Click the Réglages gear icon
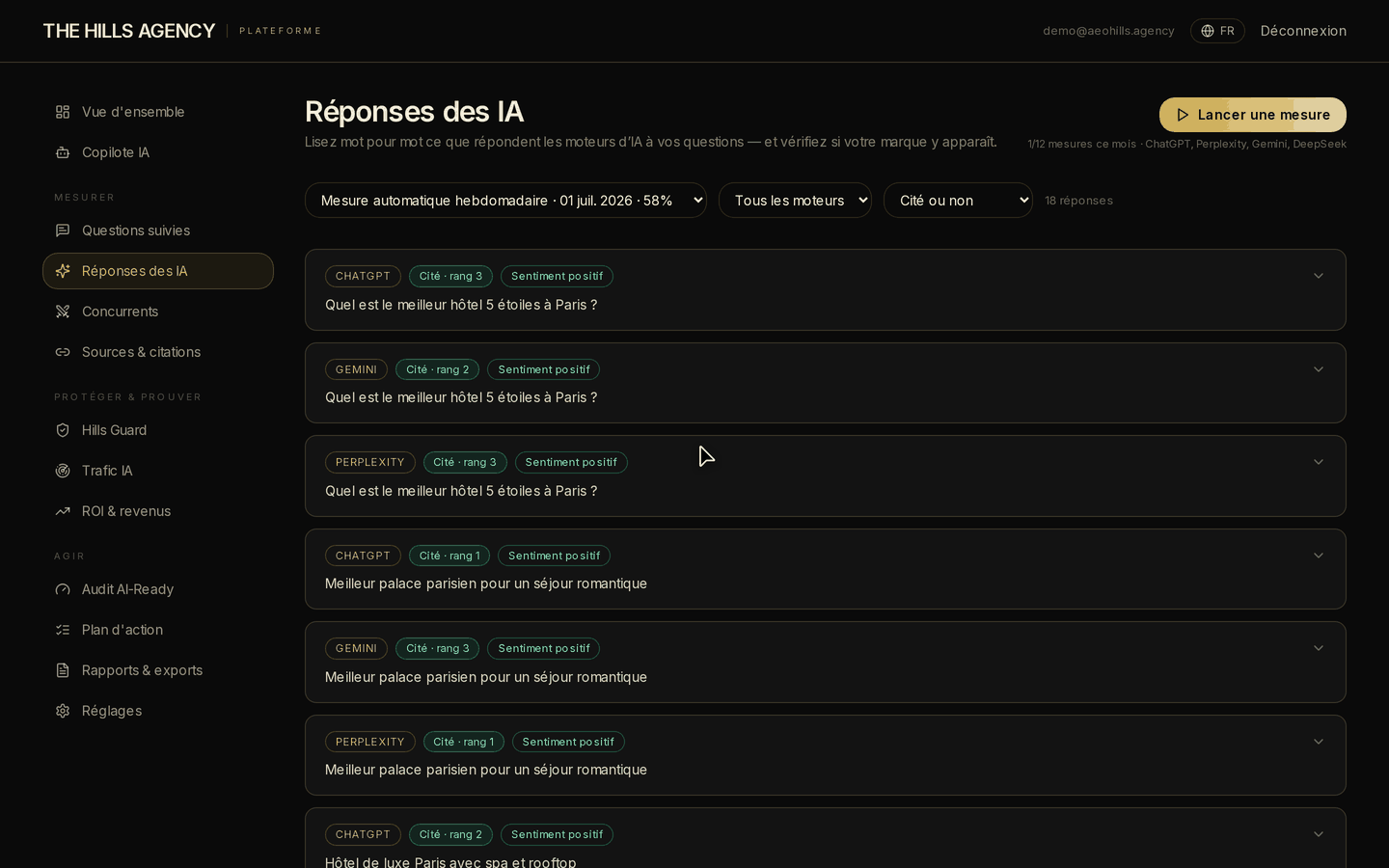 pos(63,711)
